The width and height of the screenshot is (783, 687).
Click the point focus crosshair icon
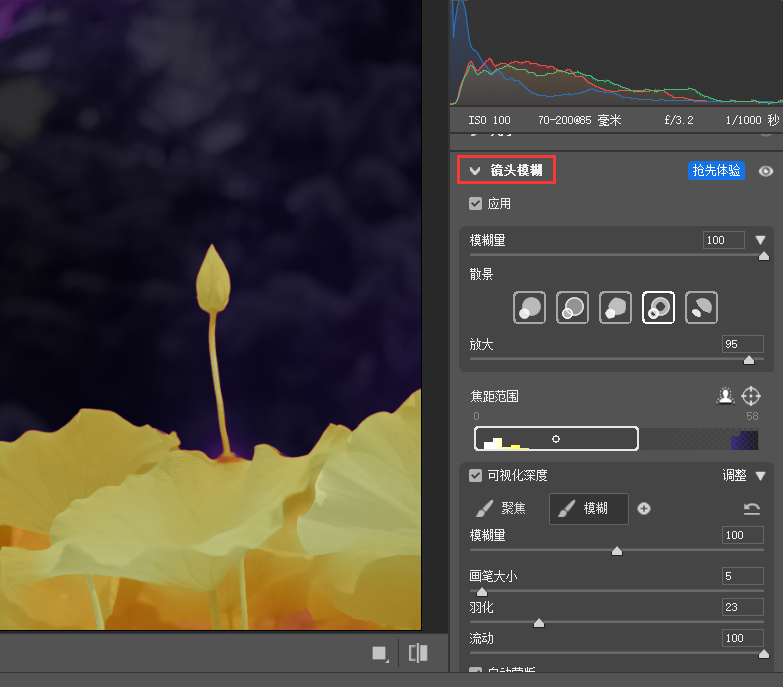(x=751, y=396)
